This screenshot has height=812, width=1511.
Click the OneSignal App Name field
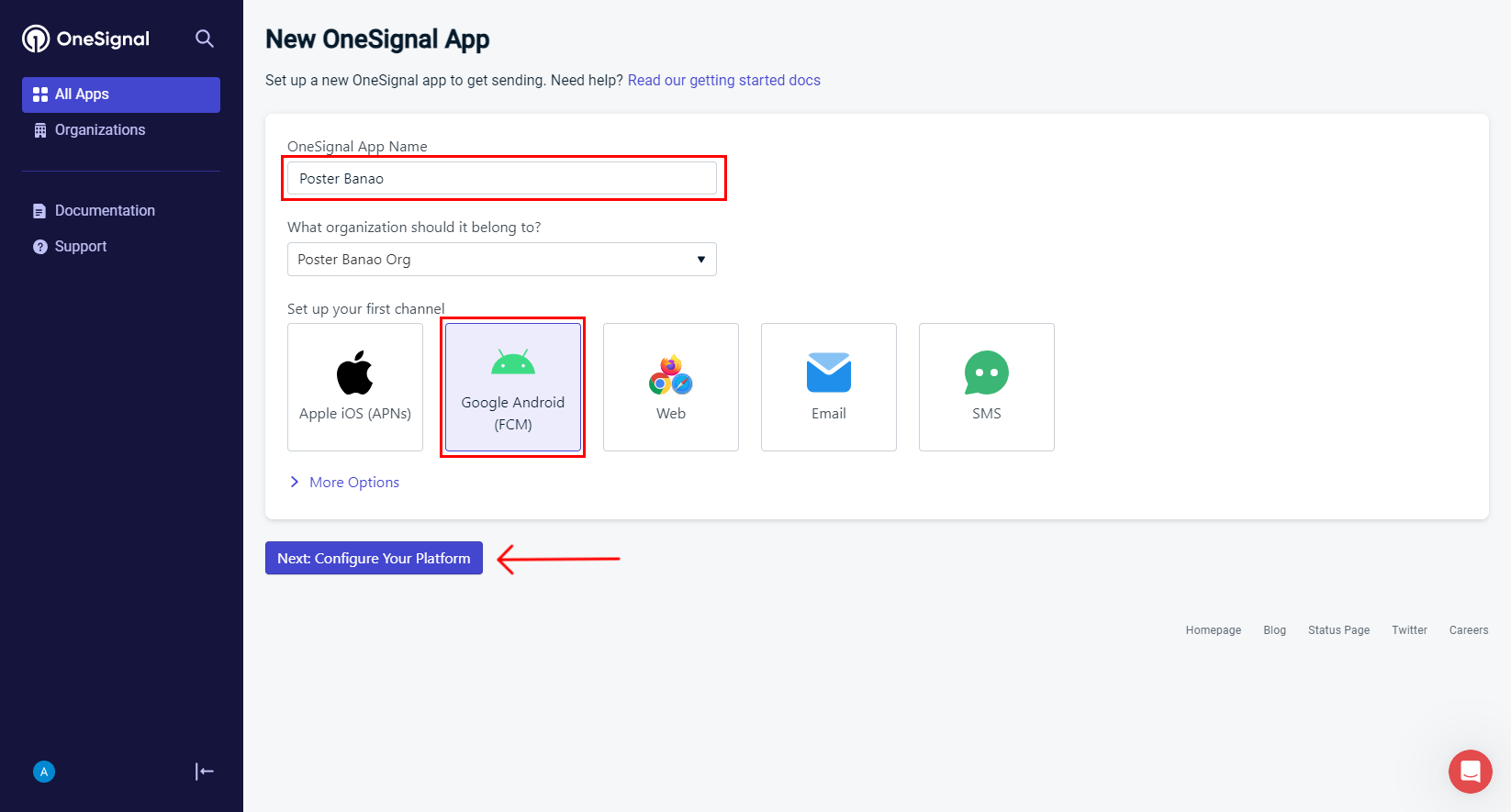[x=502, y=178]
